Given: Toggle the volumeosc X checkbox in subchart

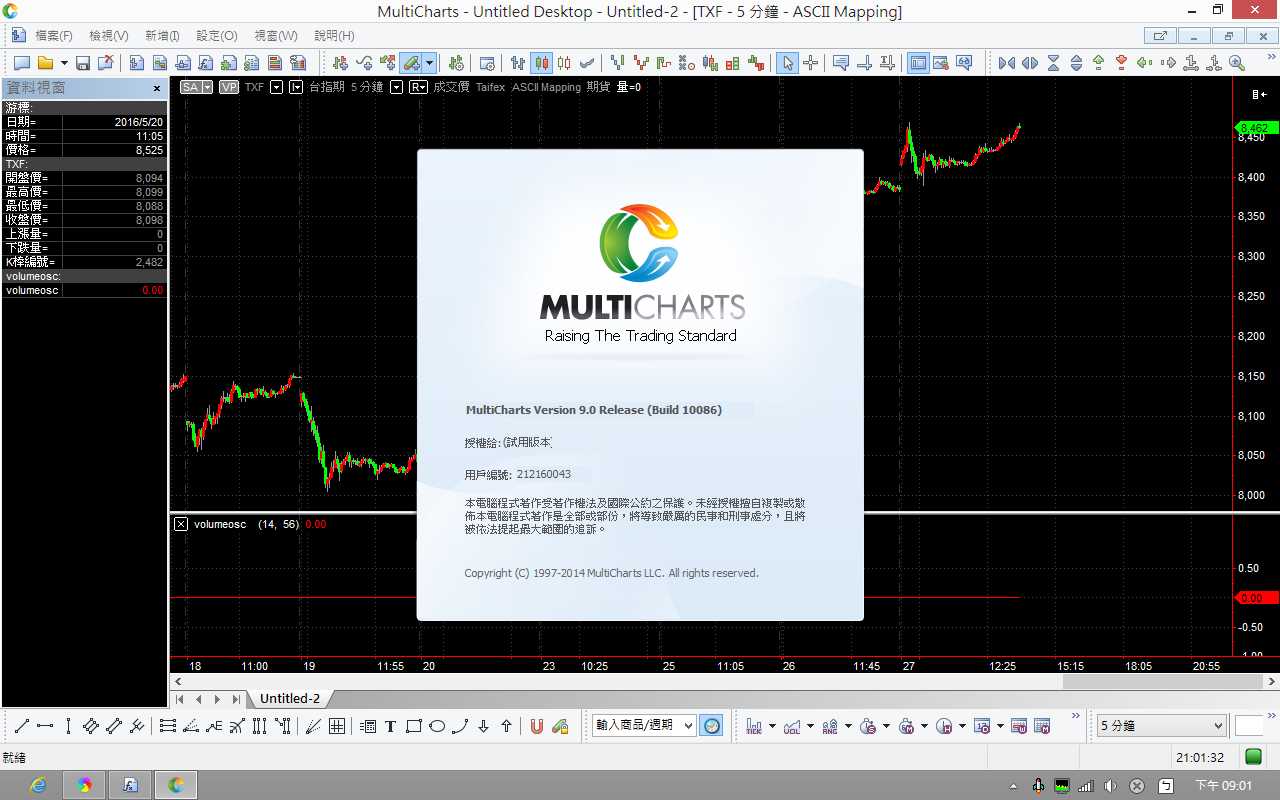Looking at the screenshot, I should [181, 524].
